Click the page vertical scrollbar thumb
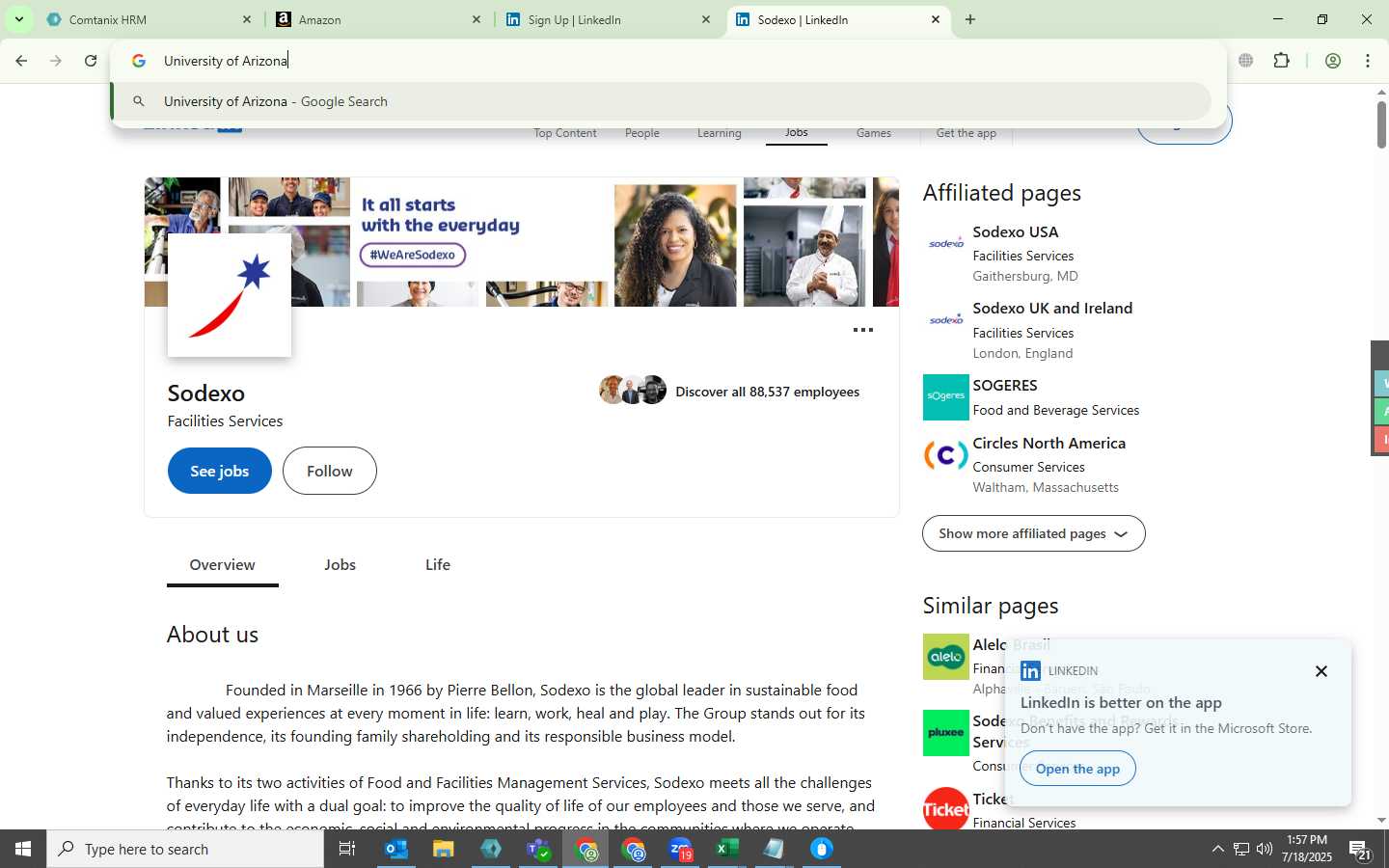1389x868 pixels. pos(1381,123)
